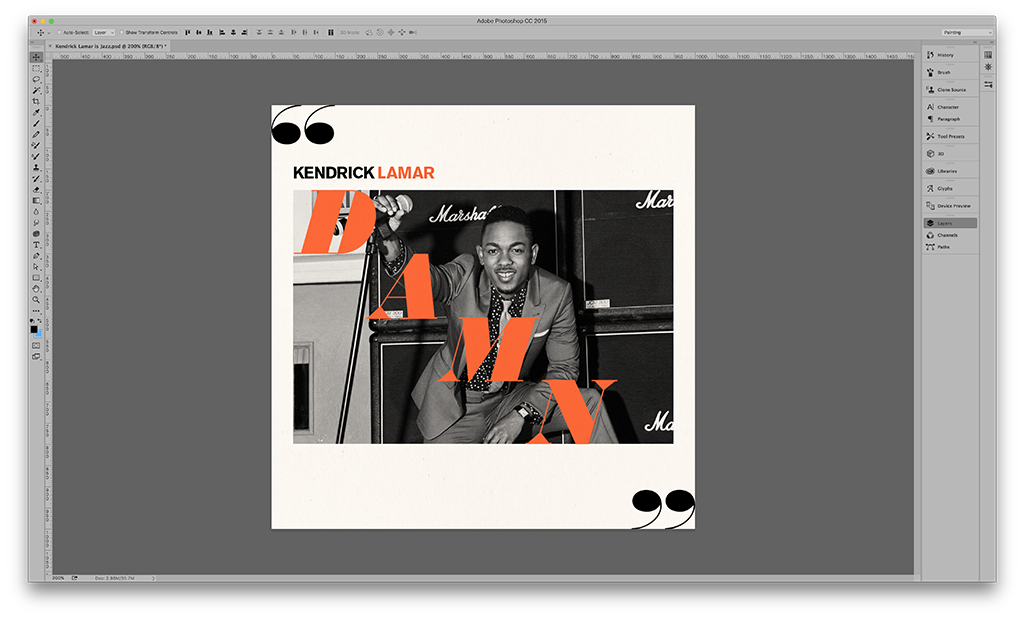The image size is (1024, 620).
Task: Click the black foreground color swatch
Action: 34,329
